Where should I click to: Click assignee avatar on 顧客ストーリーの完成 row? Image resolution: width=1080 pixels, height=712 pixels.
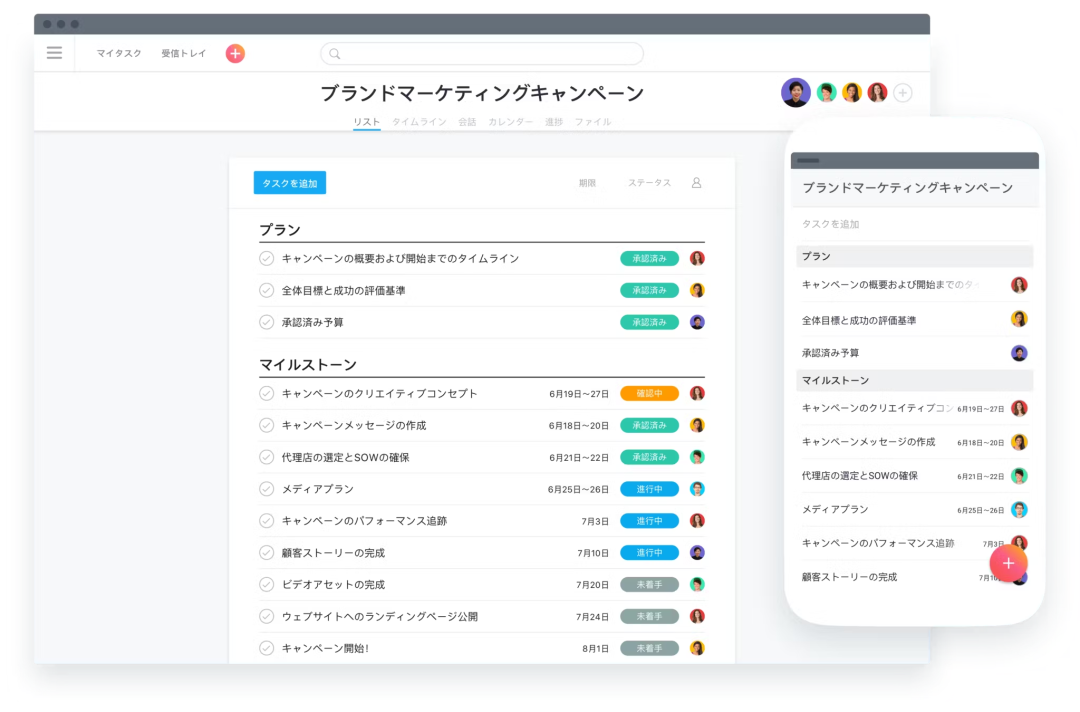point(697,552)
